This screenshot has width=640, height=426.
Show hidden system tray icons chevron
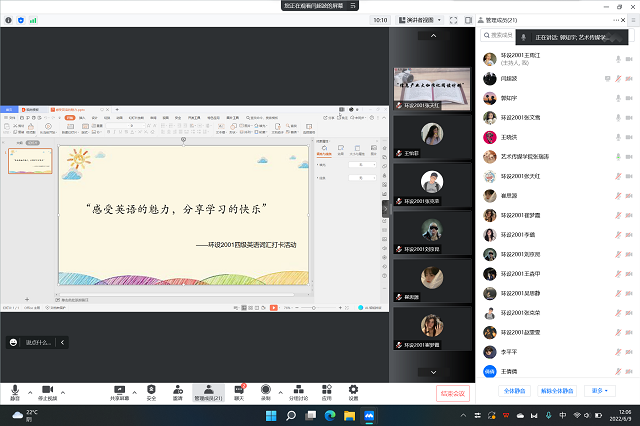point(463,416)
